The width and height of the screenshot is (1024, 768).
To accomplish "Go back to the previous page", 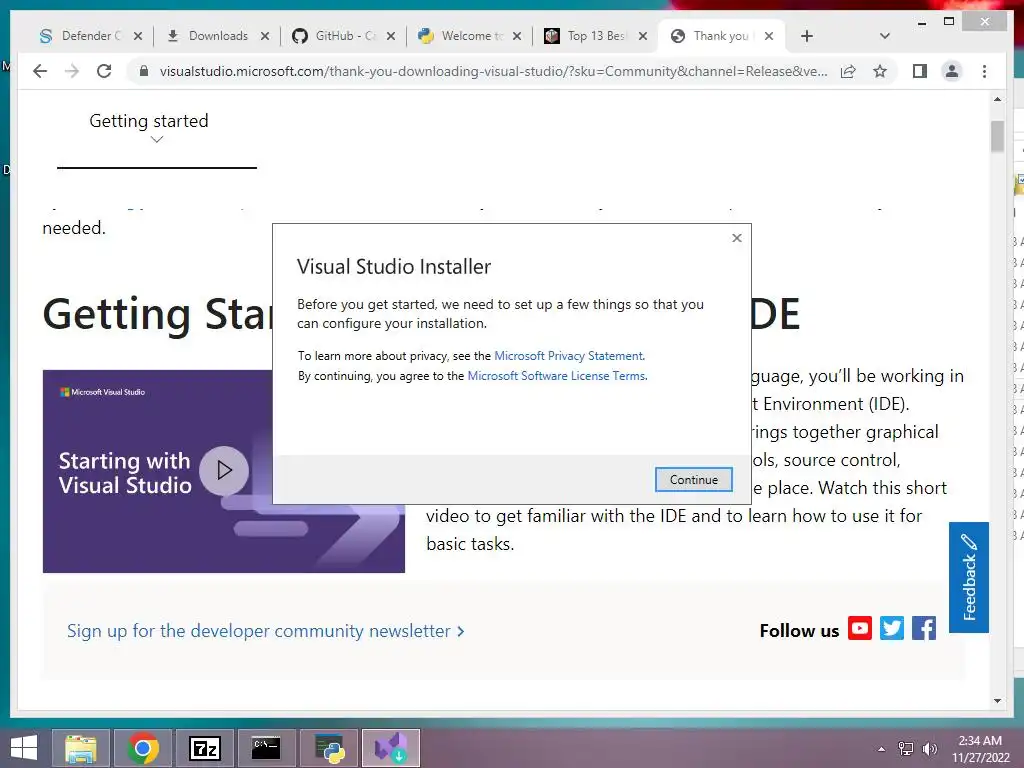I will 40,71.
